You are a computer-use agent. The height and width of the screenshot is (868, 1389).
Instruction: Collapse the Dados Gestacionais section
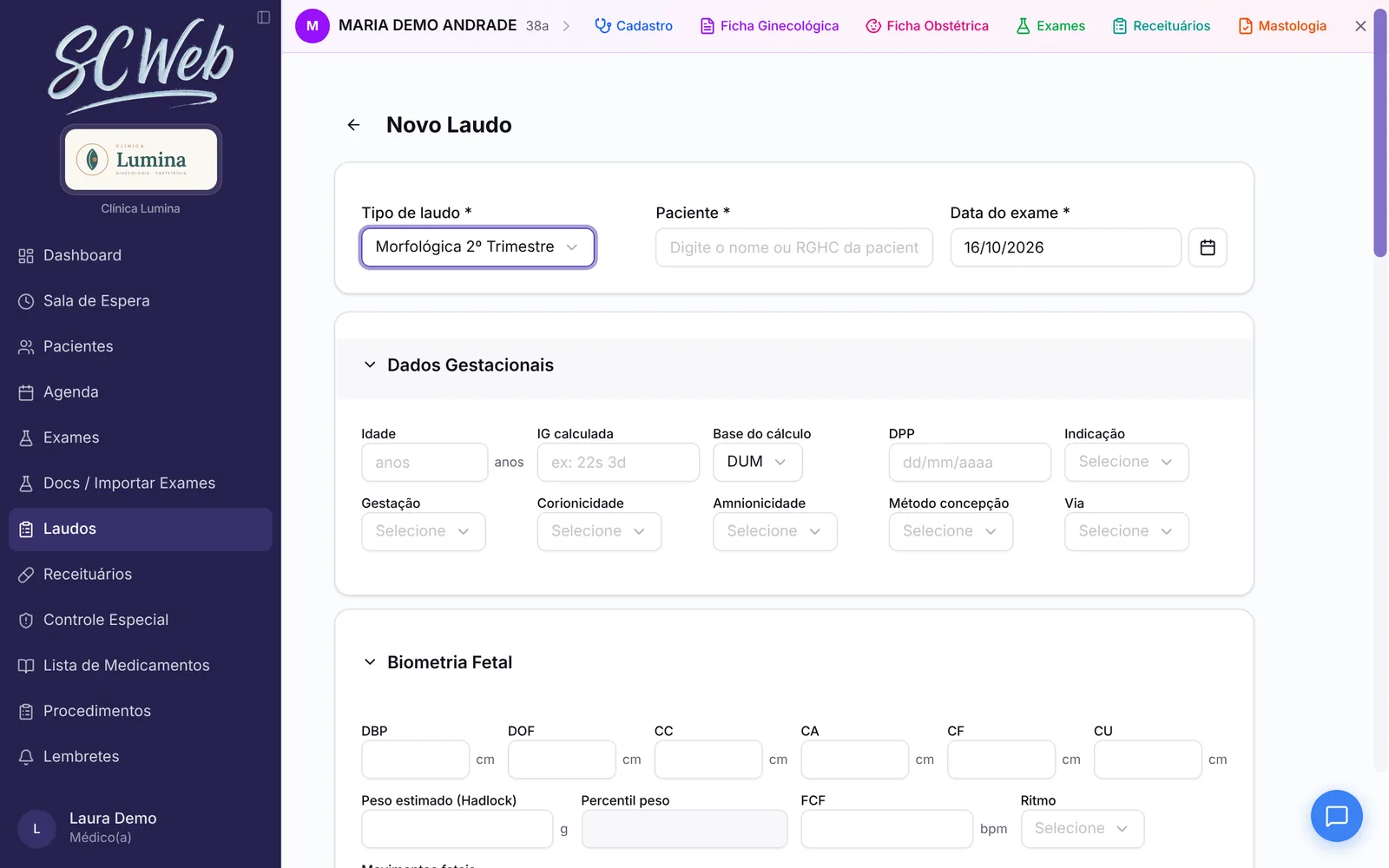click(370, 365)
